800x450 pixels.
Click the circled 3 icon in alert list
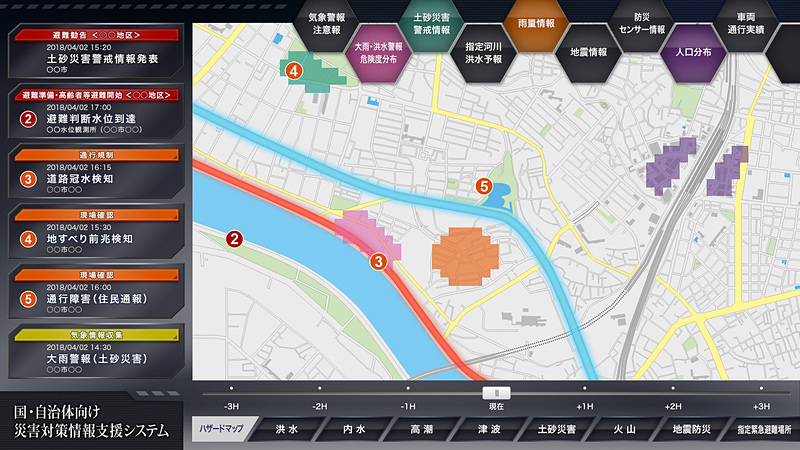28,179
